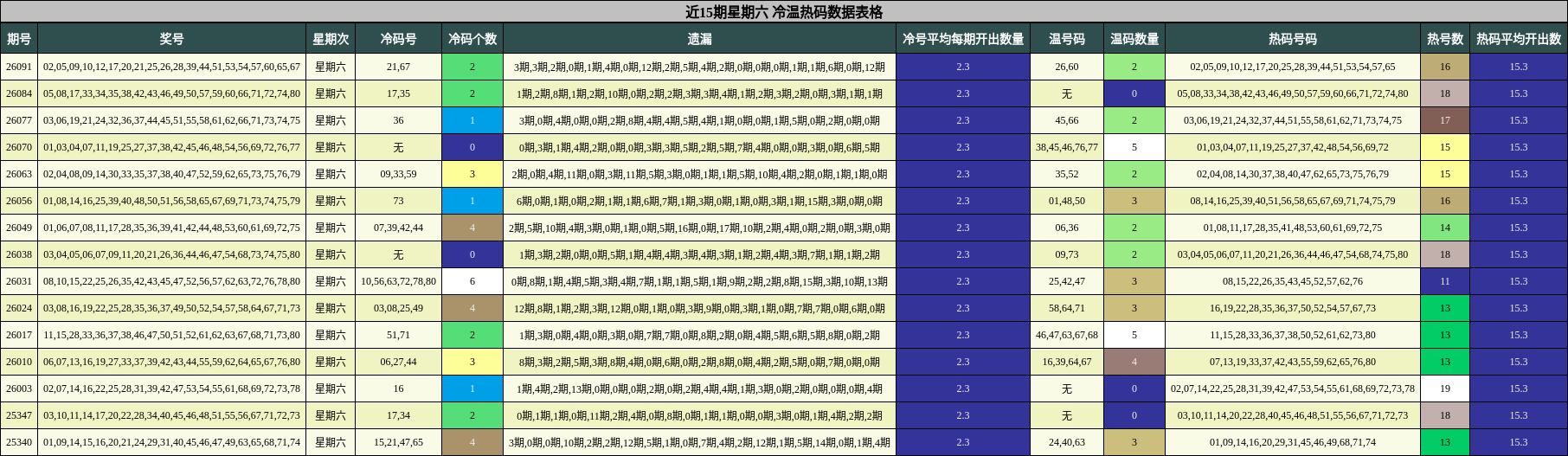Click cold numbers cell 21,67
Image resolution: width=1568 pixels, height=456 pixels.
point(398,67)
